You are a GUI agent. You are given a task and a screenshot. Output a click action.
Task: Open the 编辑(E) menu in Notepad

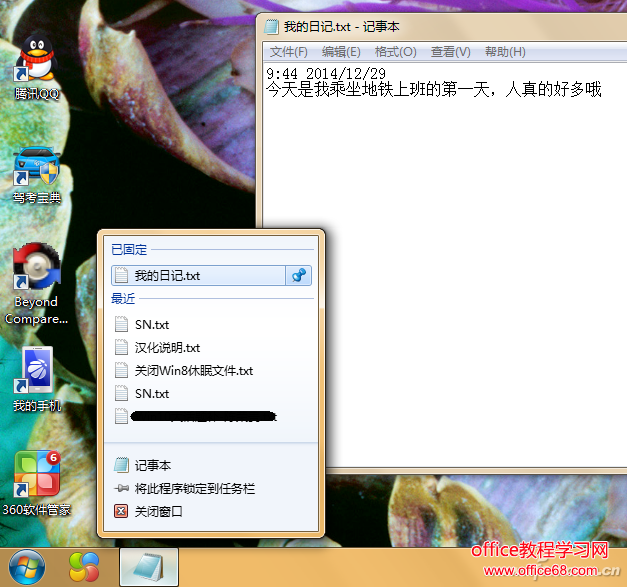[x=341, y=52]
